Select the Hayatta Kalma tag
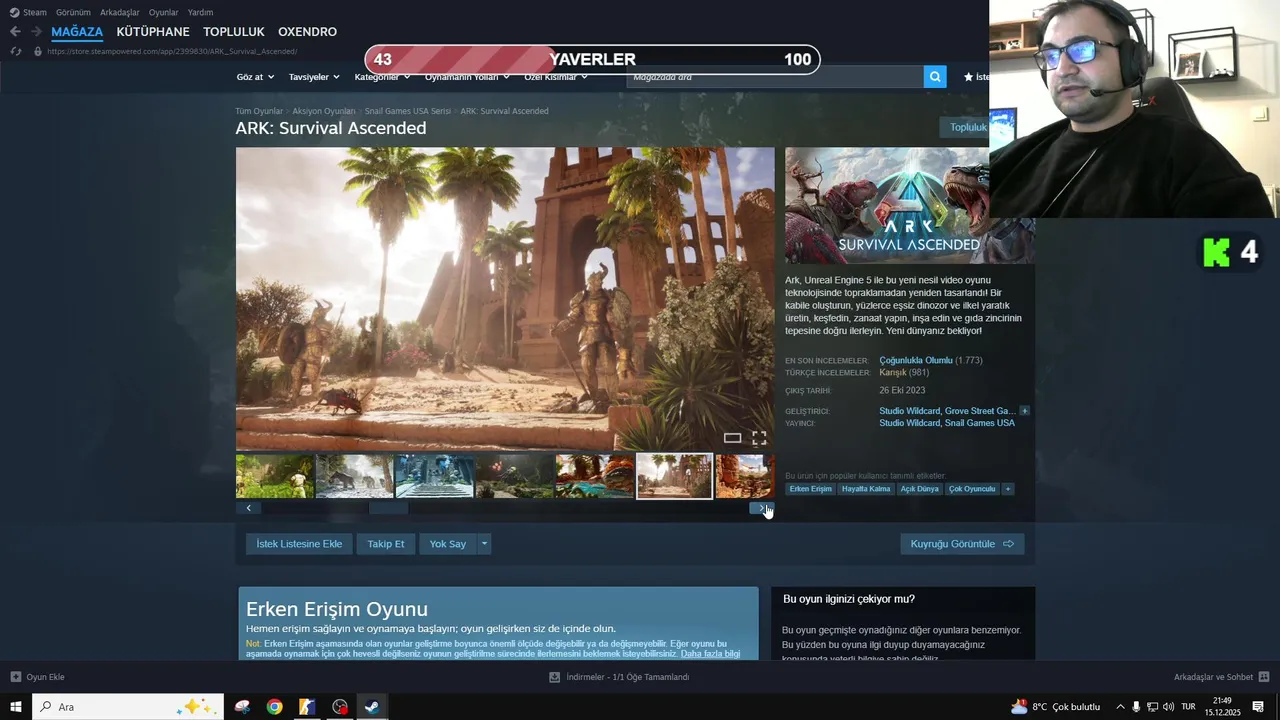Viewport: 1280px width, 720px height. [x=866, y=489]
